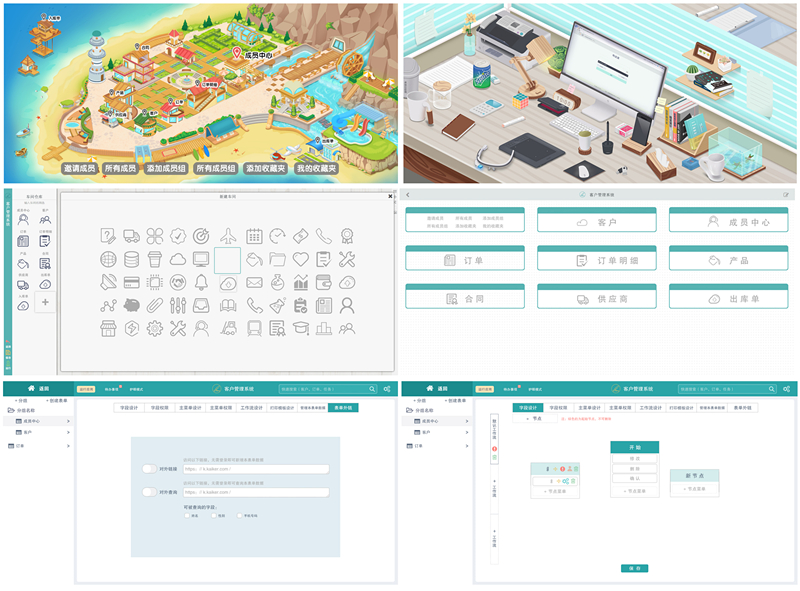Choose the piggy bank icon
This screenshot has height=591, width=800.
pos(132,305)
